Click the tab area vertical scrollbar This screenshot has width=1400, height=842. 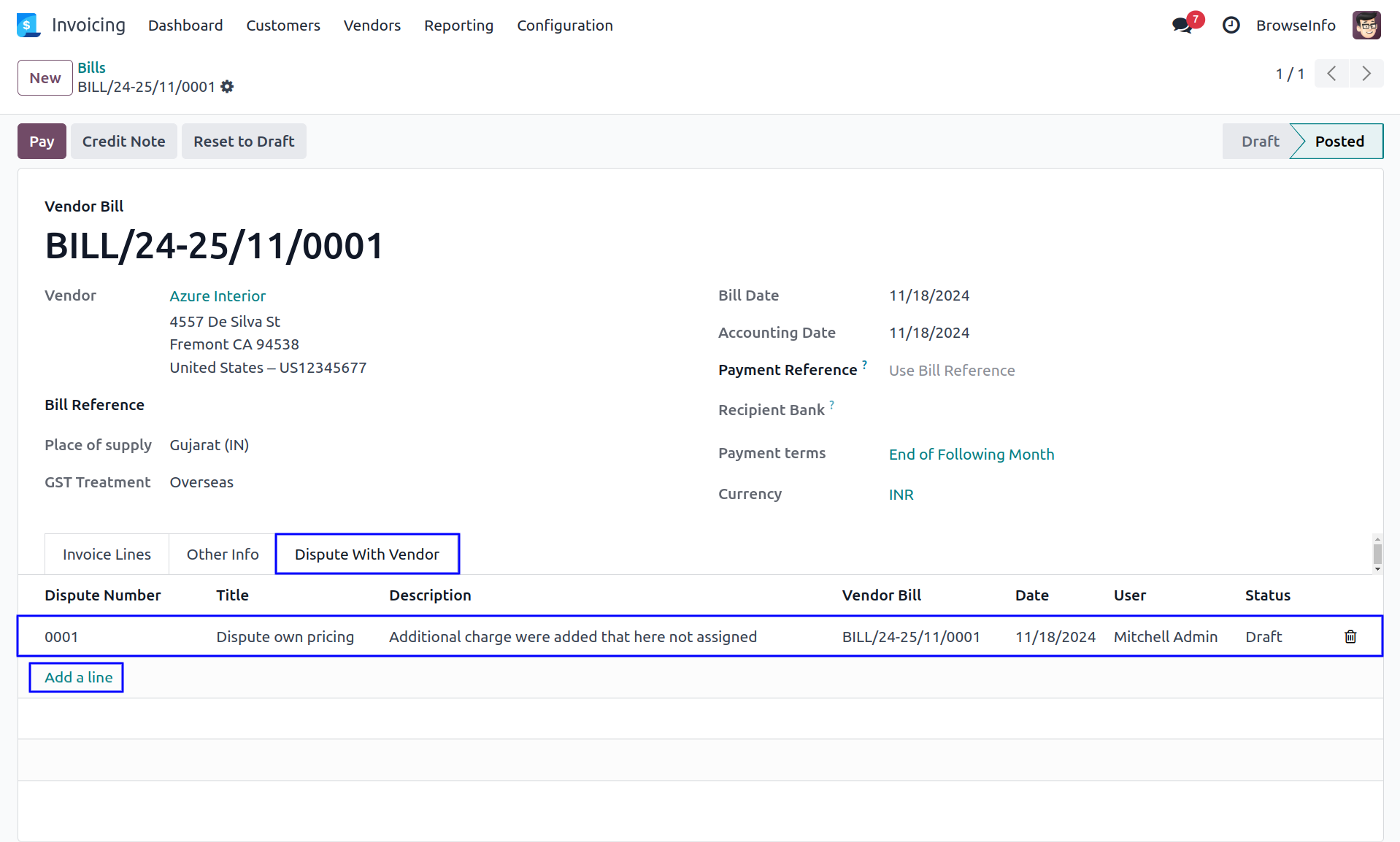[x=1377, y=554]
